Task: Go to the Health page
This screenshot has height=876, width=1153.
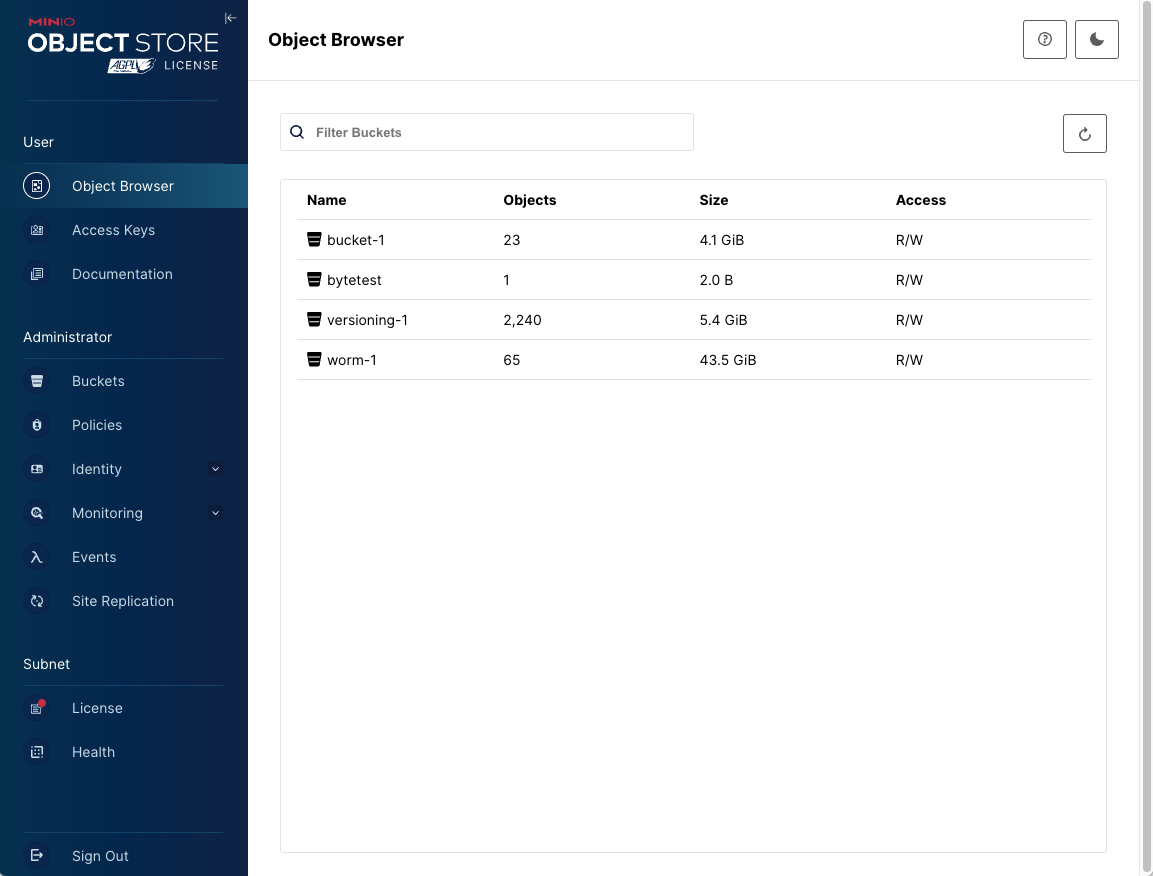Action: point(93,752)
